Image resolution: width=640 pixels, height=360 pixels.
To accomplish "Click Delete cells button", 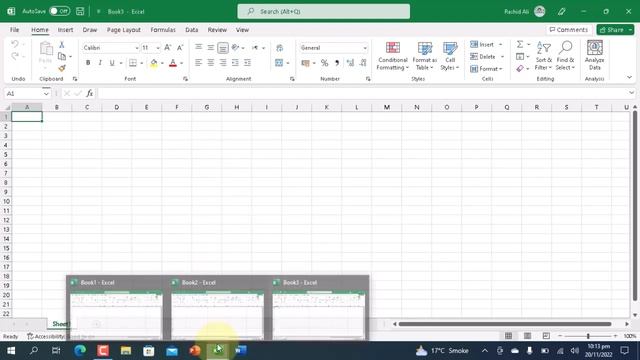I will (483, 57).
